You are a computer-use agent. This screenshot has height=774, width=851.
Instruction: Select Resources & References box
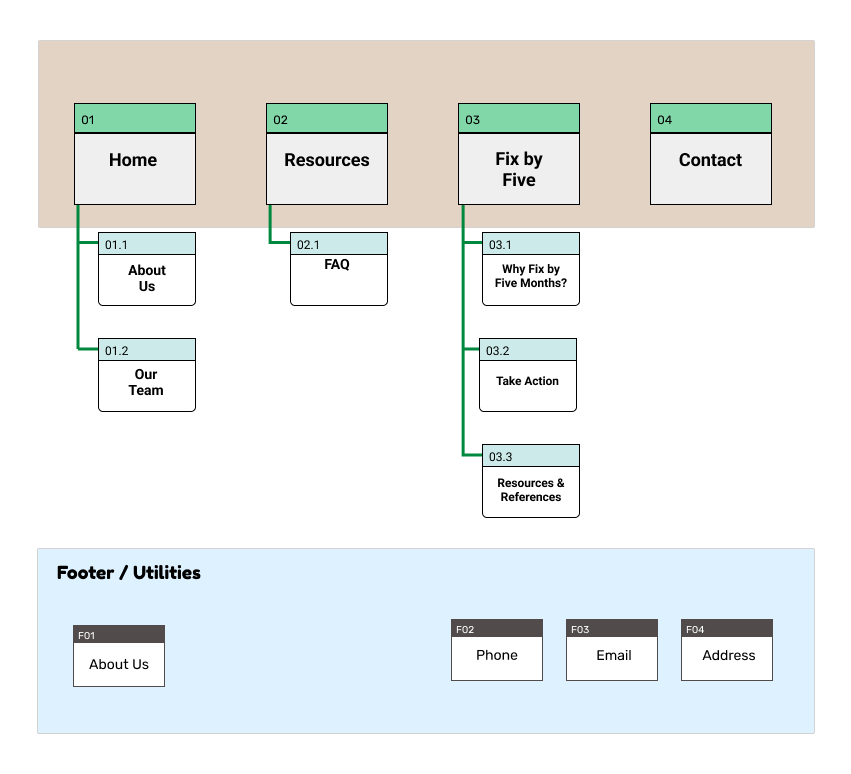pos(531,481)
